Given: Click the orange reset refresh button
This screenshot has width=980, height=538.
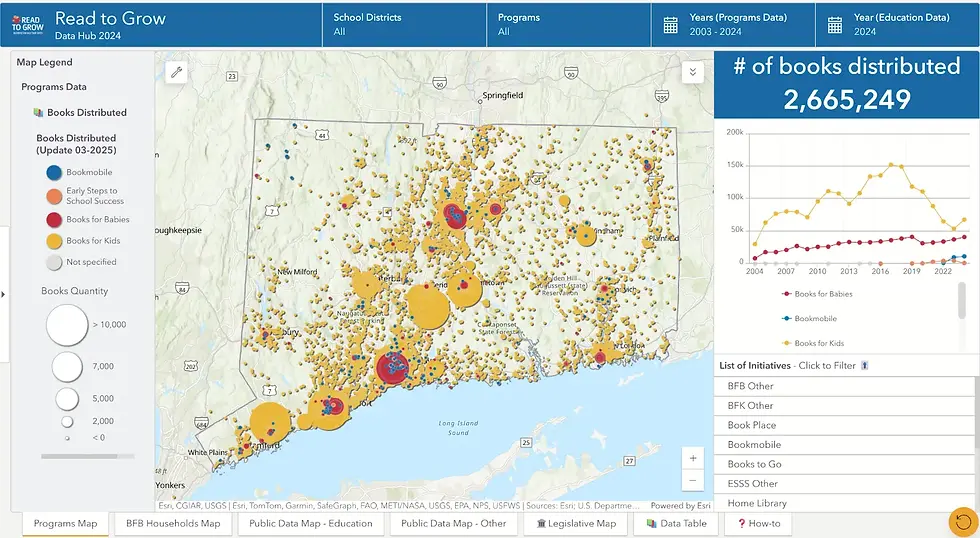Looking at the screenshot, I should pyautogui.click(x=963, y=522).
